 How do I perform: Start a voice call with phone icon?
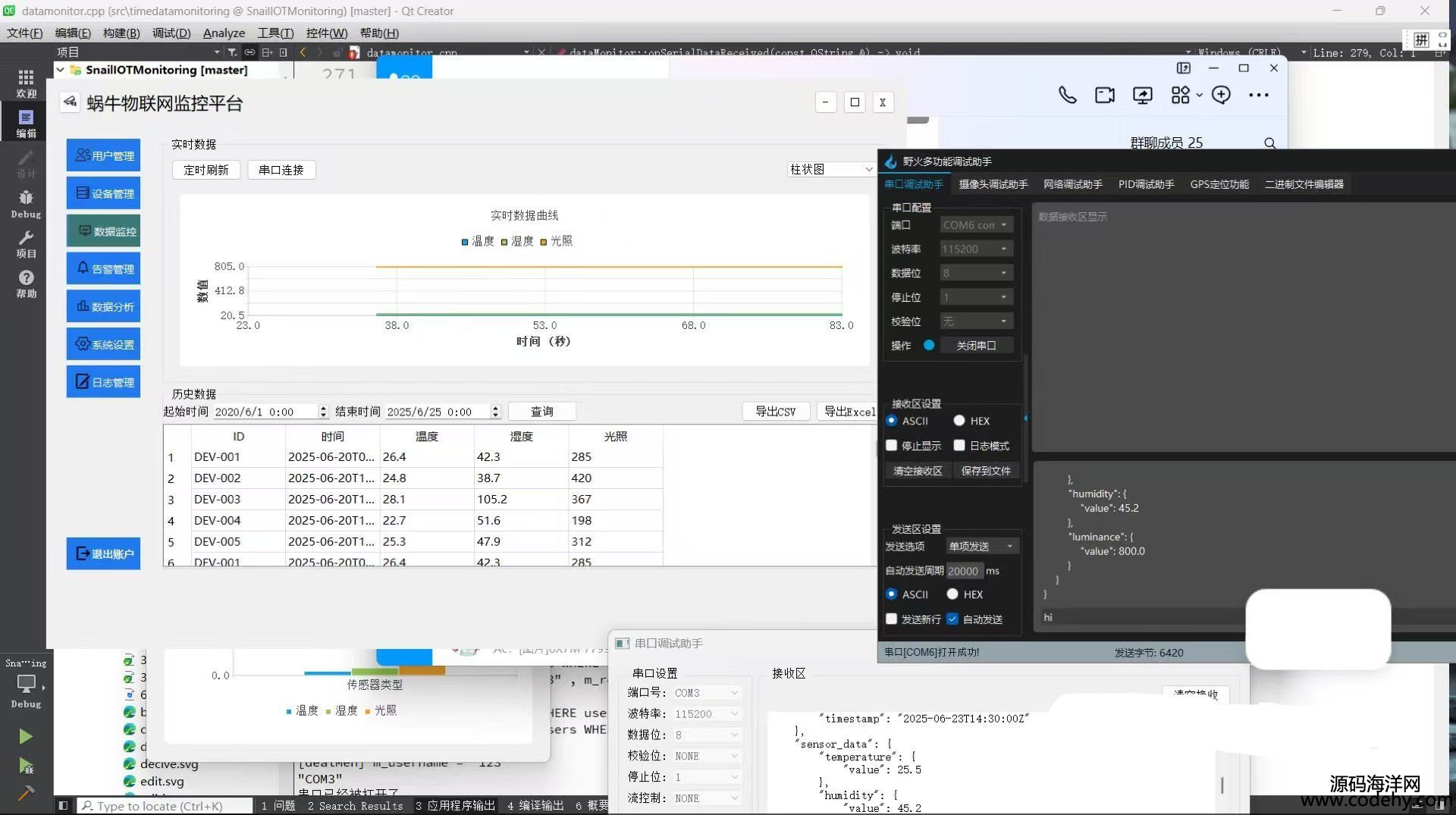pyautogui.click(x=1067, y=95)
